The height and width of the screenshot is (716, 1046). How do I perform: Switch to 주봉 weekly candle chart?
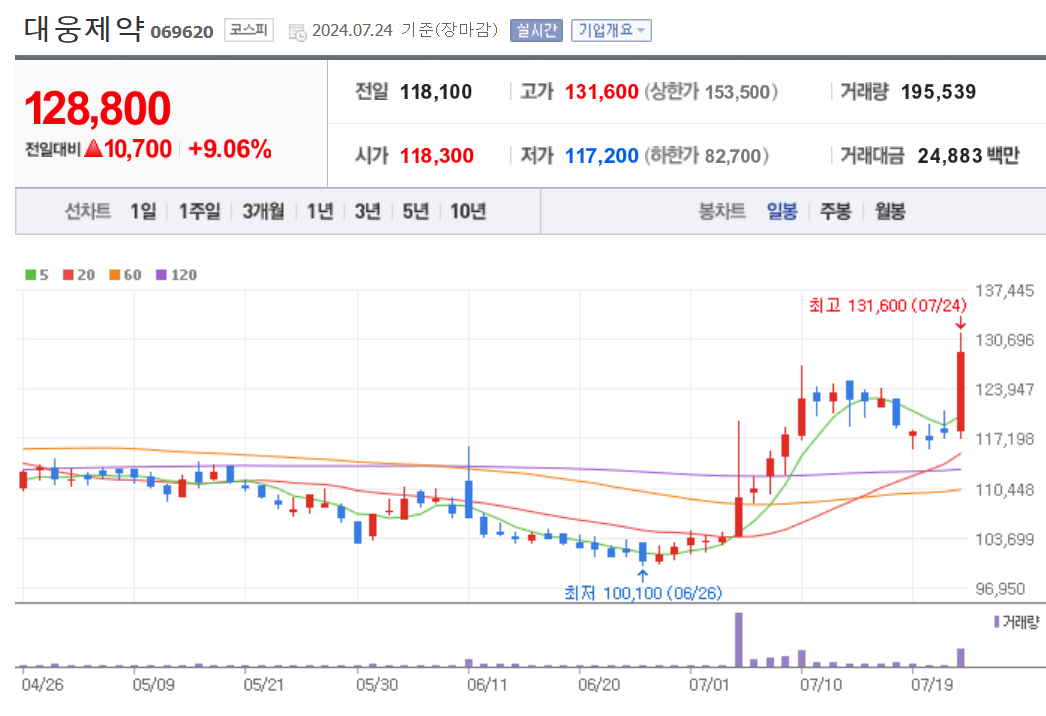(x=835, y=212)
